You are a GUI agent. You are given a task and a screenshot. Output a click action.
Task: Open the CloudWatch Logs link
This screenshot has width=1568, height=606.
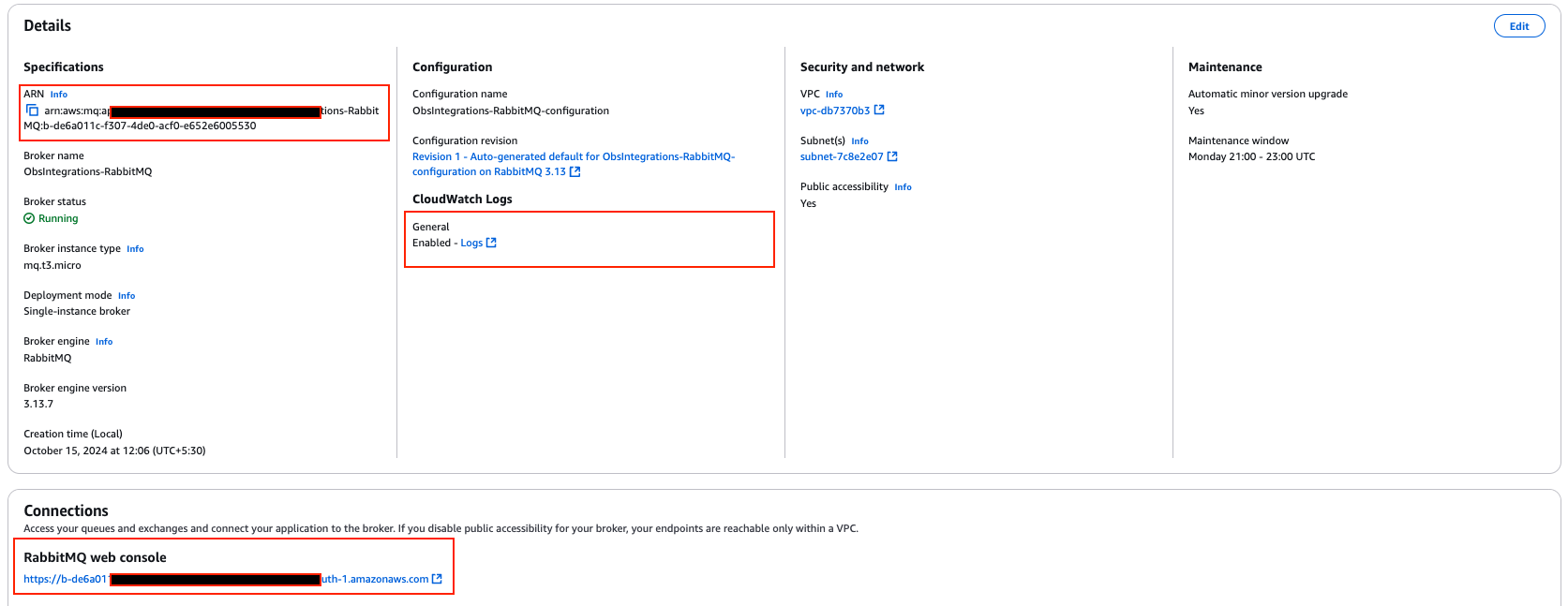(x=470, y=244)
